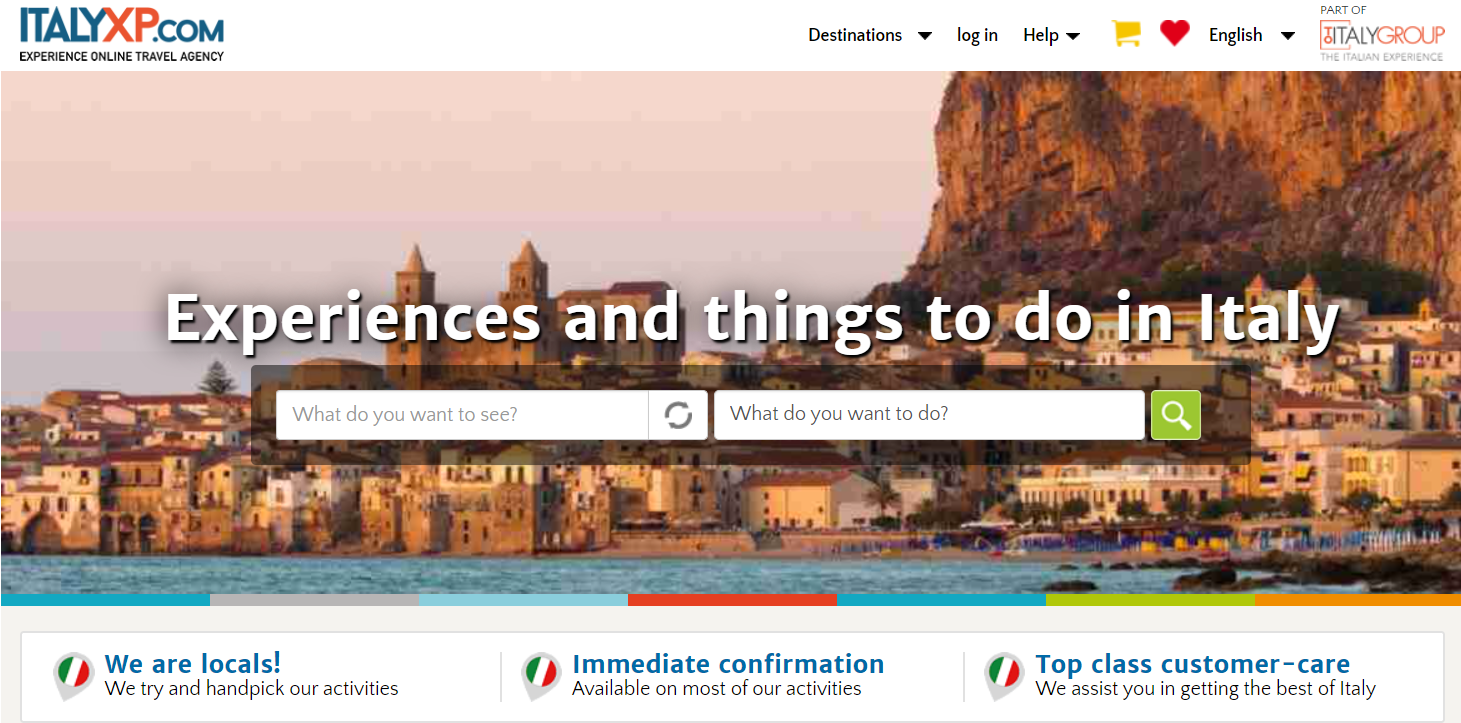Open the Help dropdown menu

click(x=1051, y=35)
